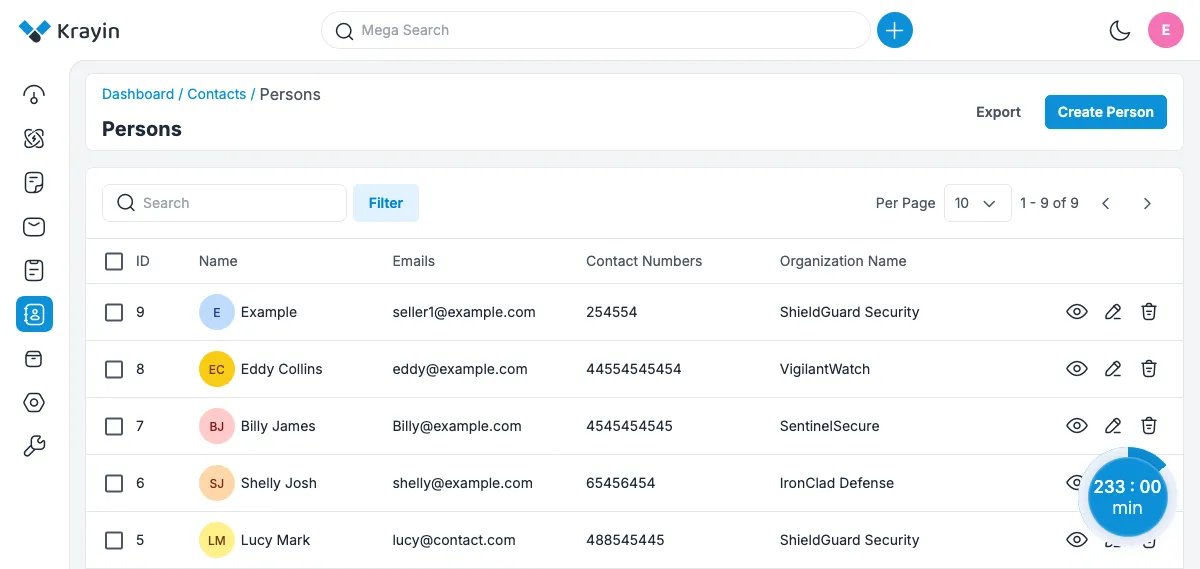Open the wrench Configuration icon in sidebar
This screenshot has height=569, width=1200.
[34, 446]
